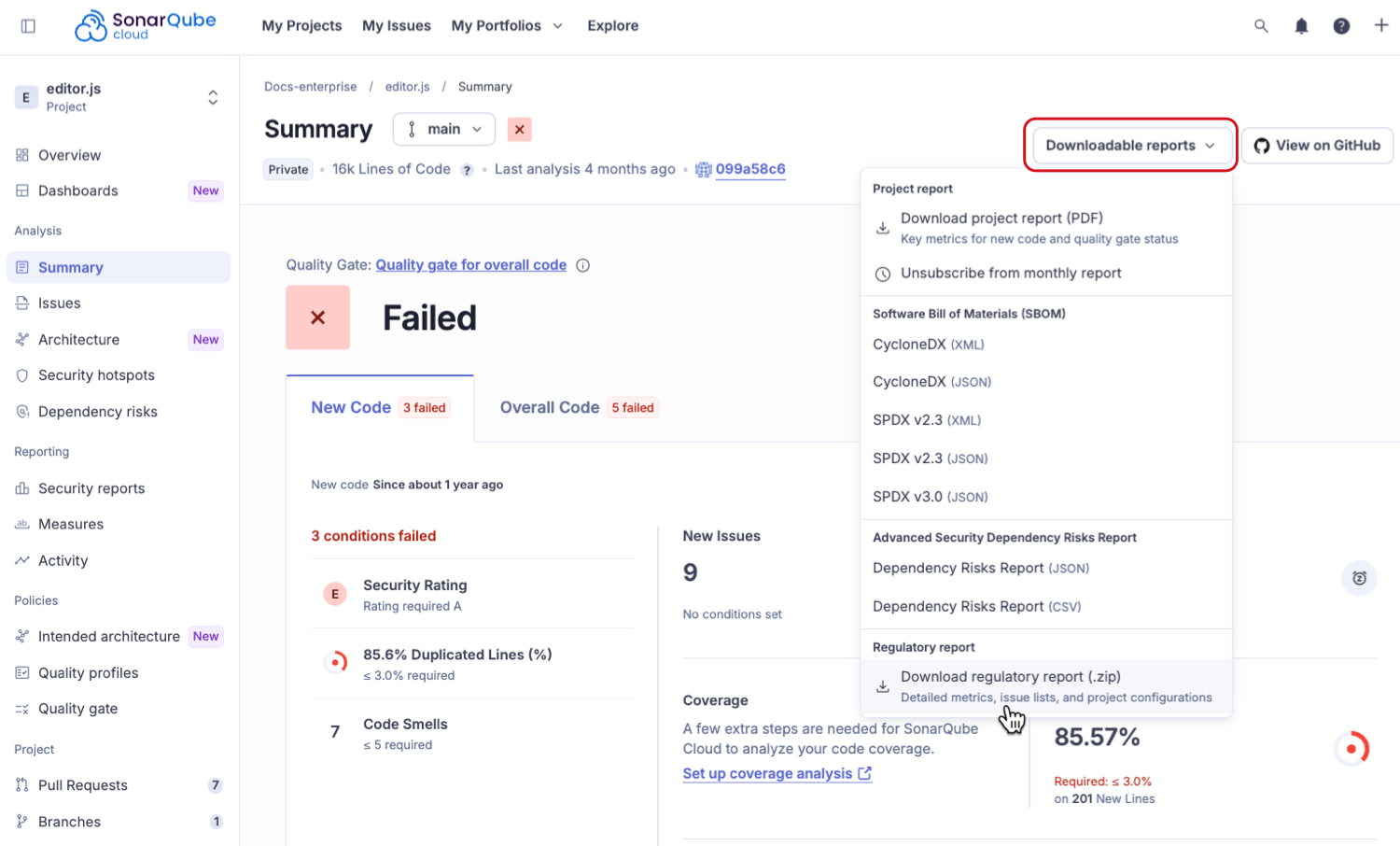Open Pull Requests in sidebar
Screen dimensions: 1400x846
pos(119,785)
